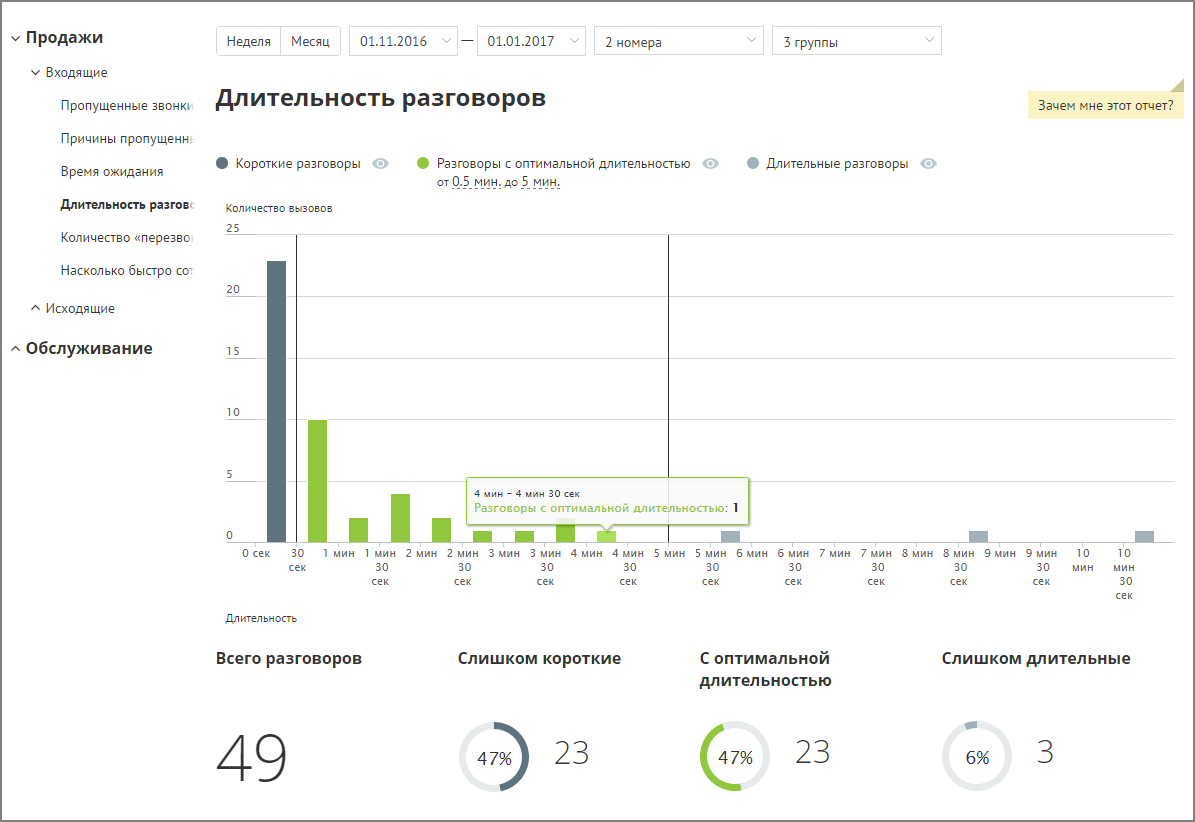
Task: Click the green bar at 1 мин 30 сек
Action: pyautogui.click(x=400, y=518)
